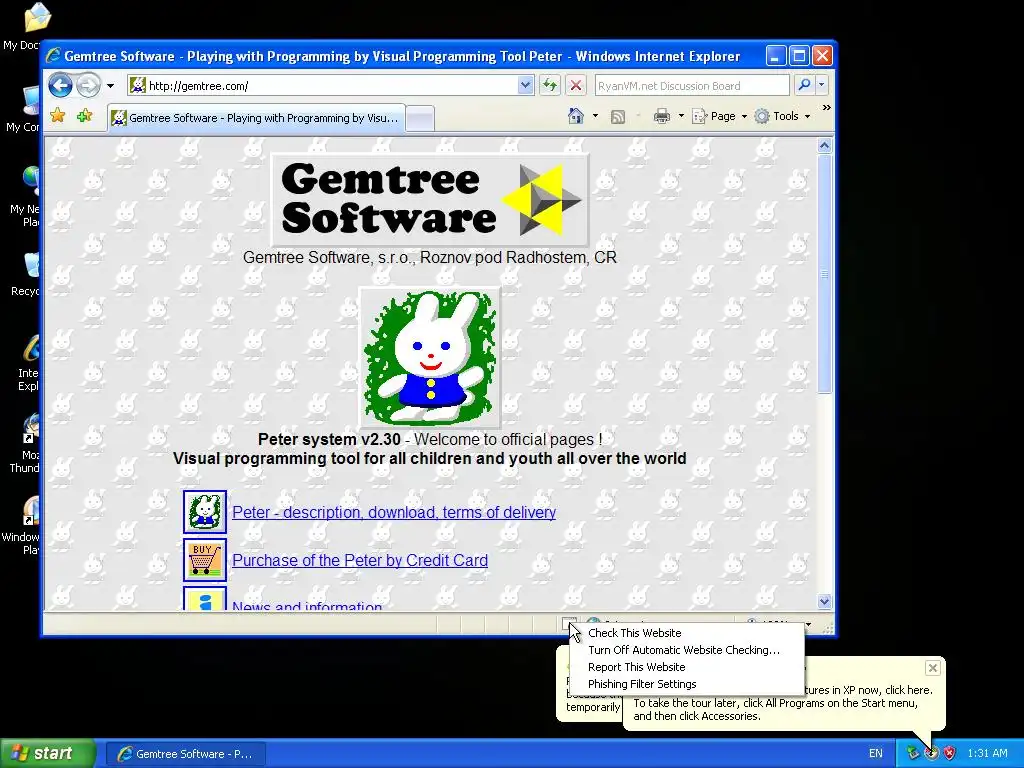The height and width of the screenshot is (768, 1024).
Task: Open the recent pages dropdown arrow
Action: 110,86
